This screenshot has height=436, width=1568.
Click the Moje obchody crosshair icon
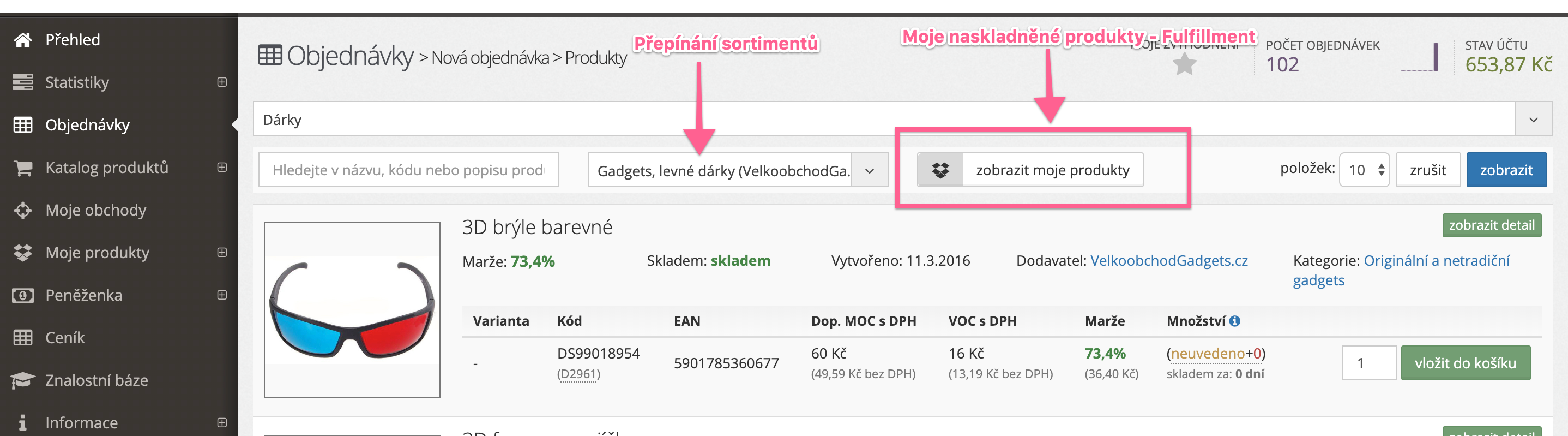pos(23,210)
